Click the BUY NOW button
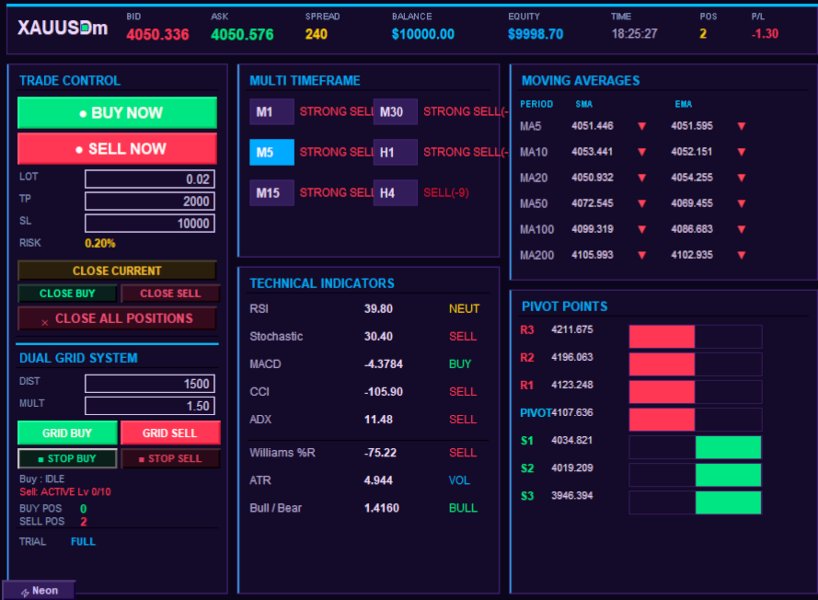This screenshot has height=600, width=818. (x=117, y=113)
